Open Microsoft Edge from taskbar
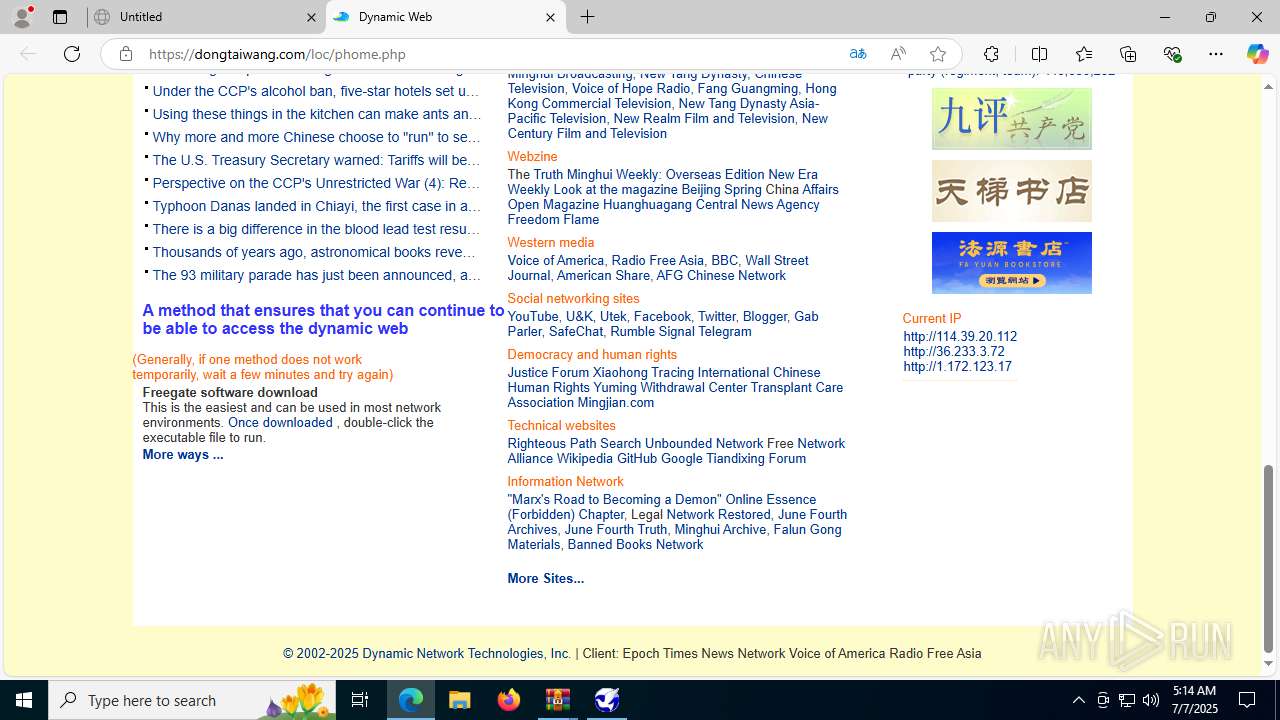 coord(411,700)
